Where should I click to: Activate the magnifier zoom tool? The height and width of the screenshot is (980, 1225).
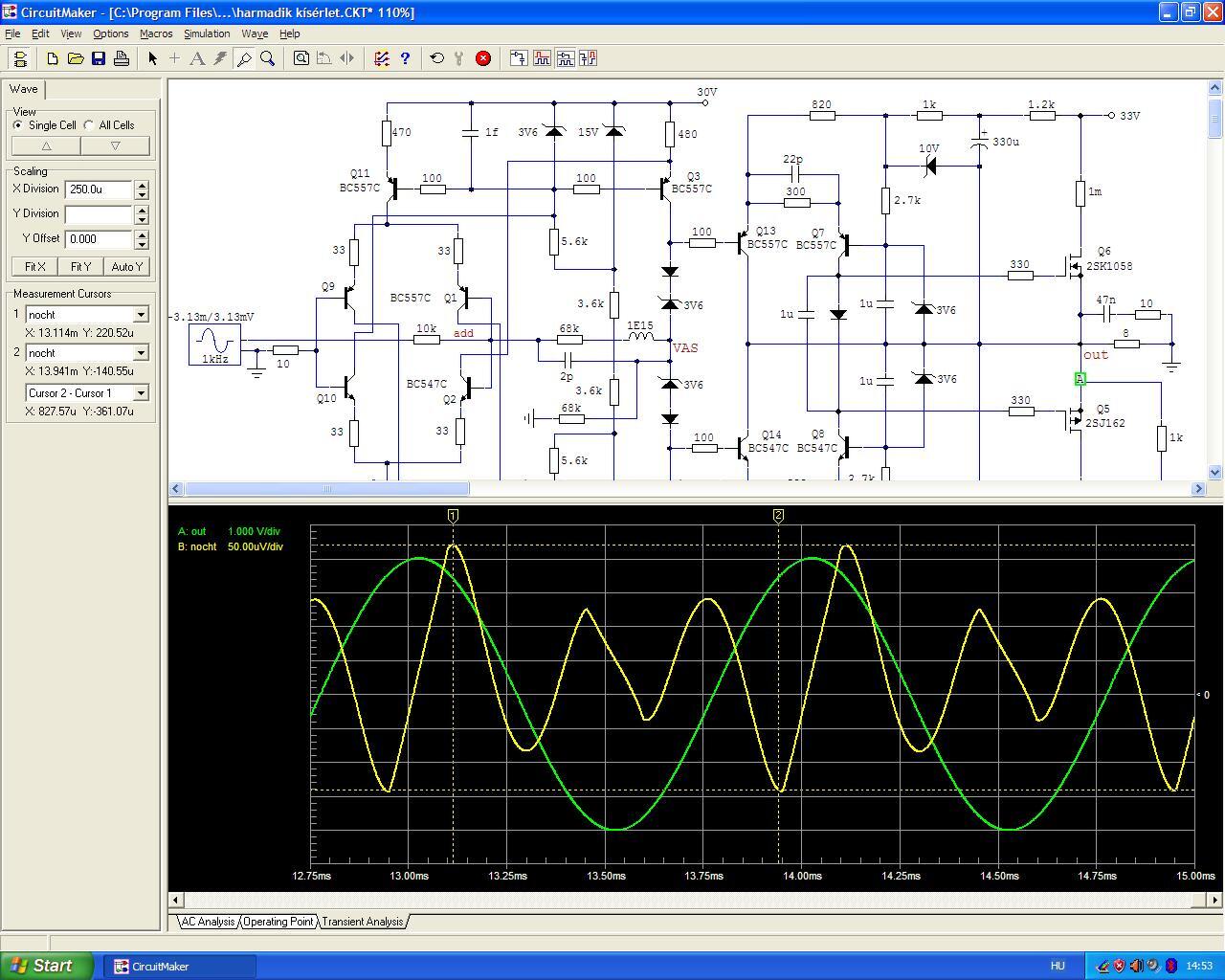click(268, 58)
